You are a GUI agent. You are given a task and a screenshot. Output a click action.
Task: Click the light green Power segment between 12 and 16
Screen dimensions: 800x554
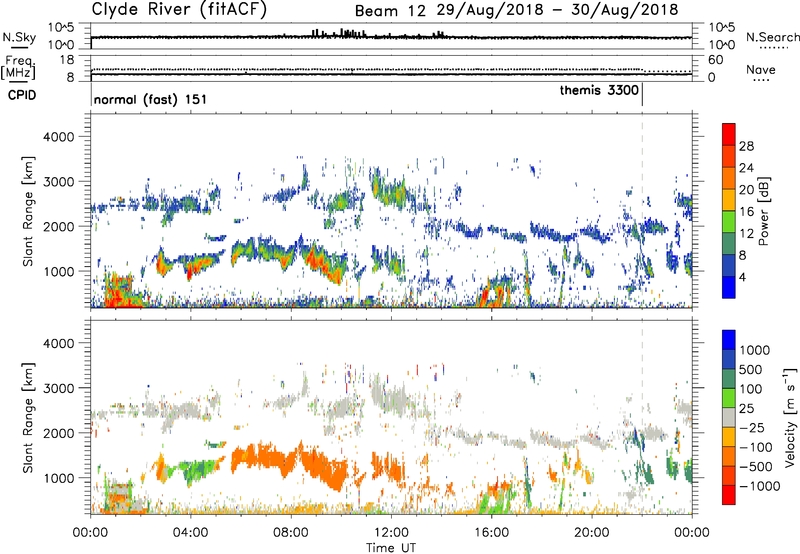pos(729,222)
